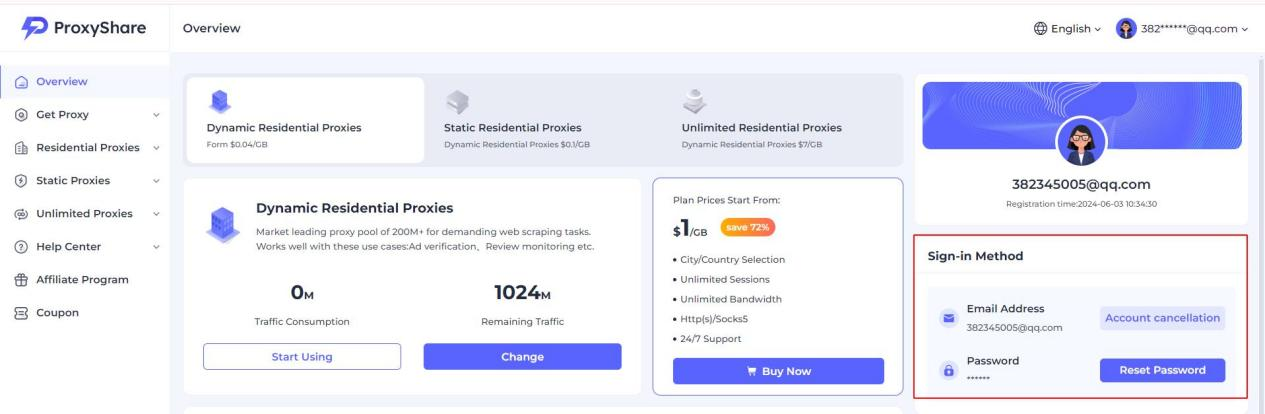The width and height of the screenshot is (1265, 414).
Task: Click the Overview home icon in the sidebar
Action: point(21,82)
